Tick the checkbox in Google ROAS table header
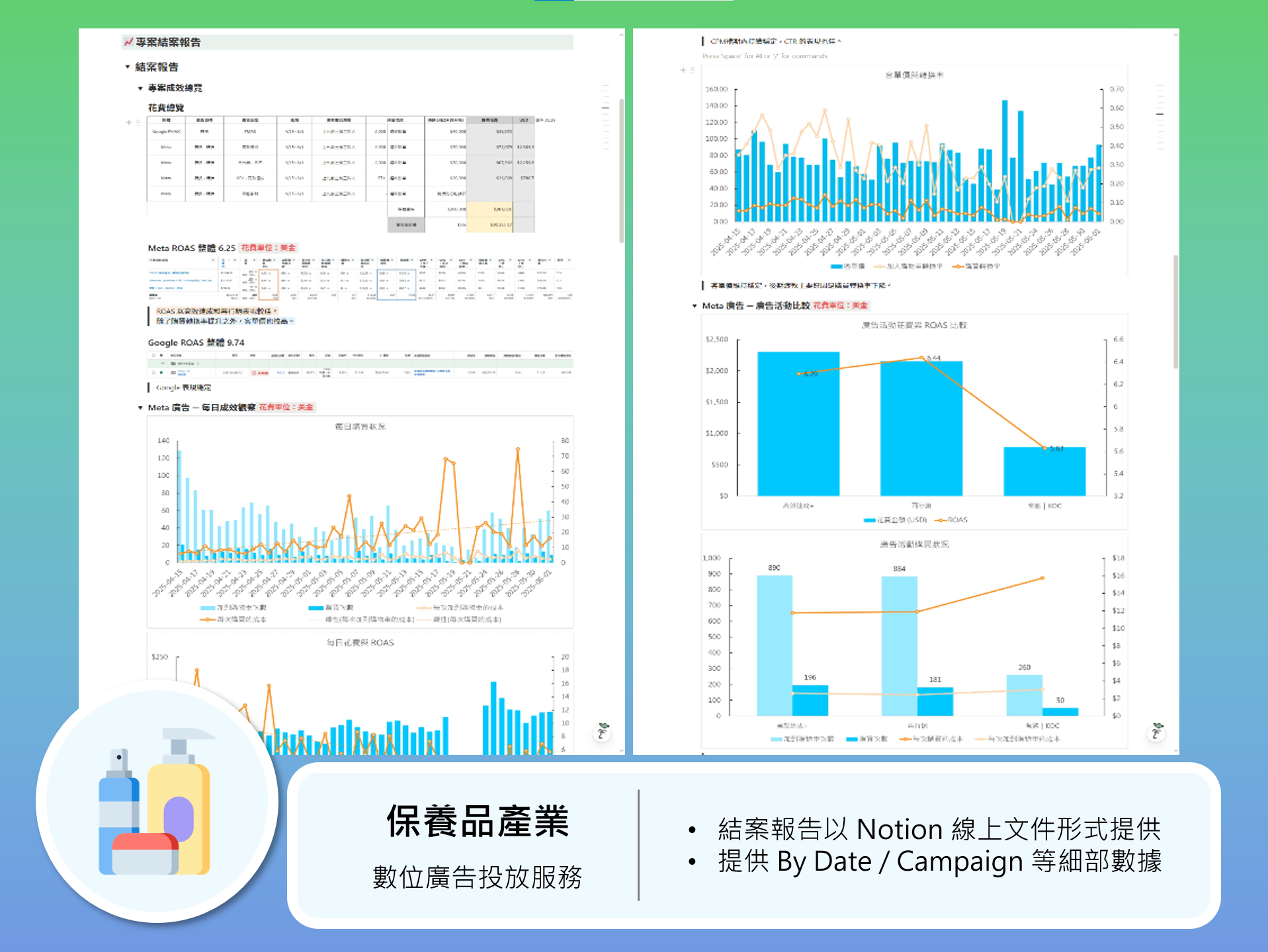1268x952 pixels. 153,355
